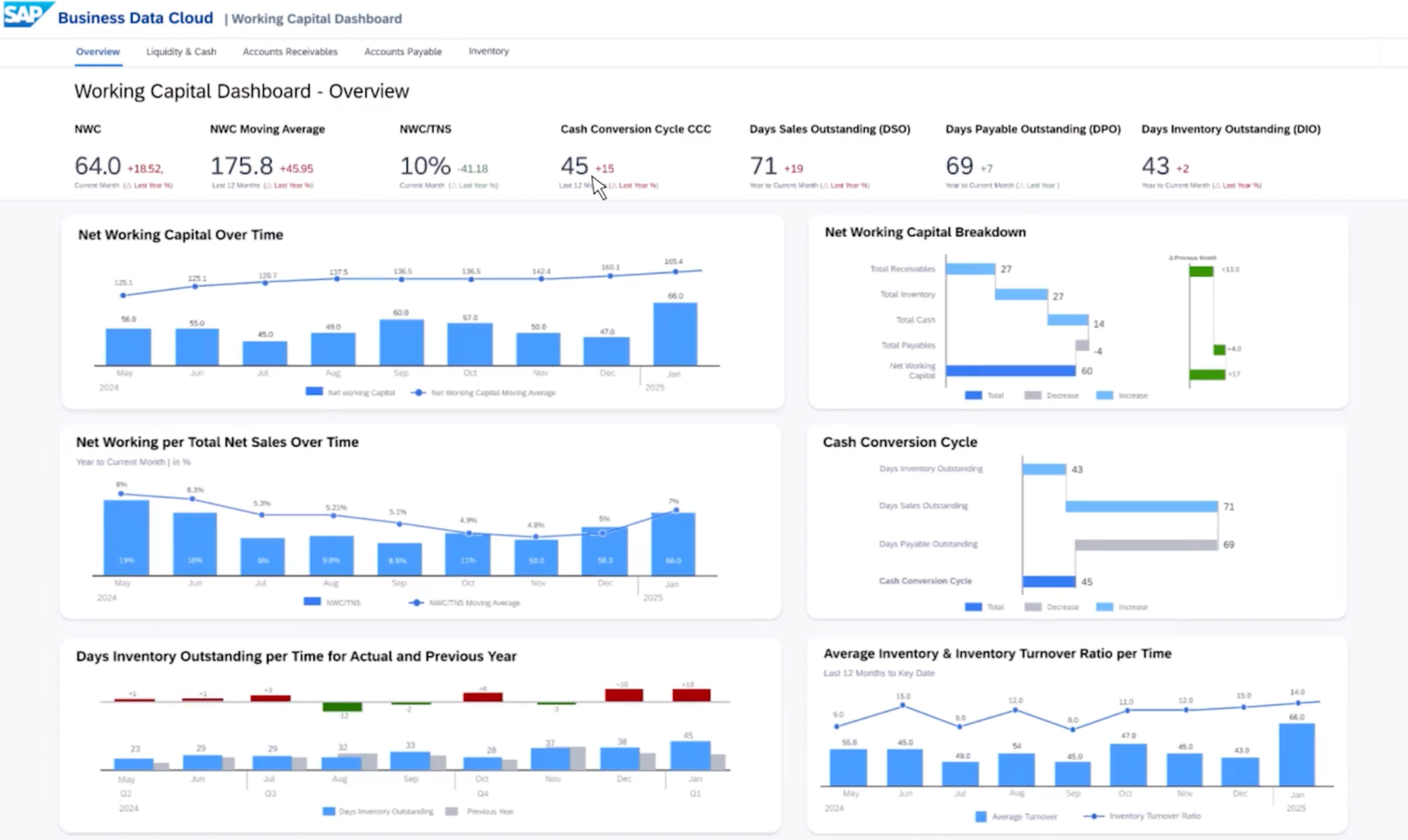Click Days Inventory Outstanding value 43
The height and width of the screenshot is (840, 1408).
[x=1155, y=165]
